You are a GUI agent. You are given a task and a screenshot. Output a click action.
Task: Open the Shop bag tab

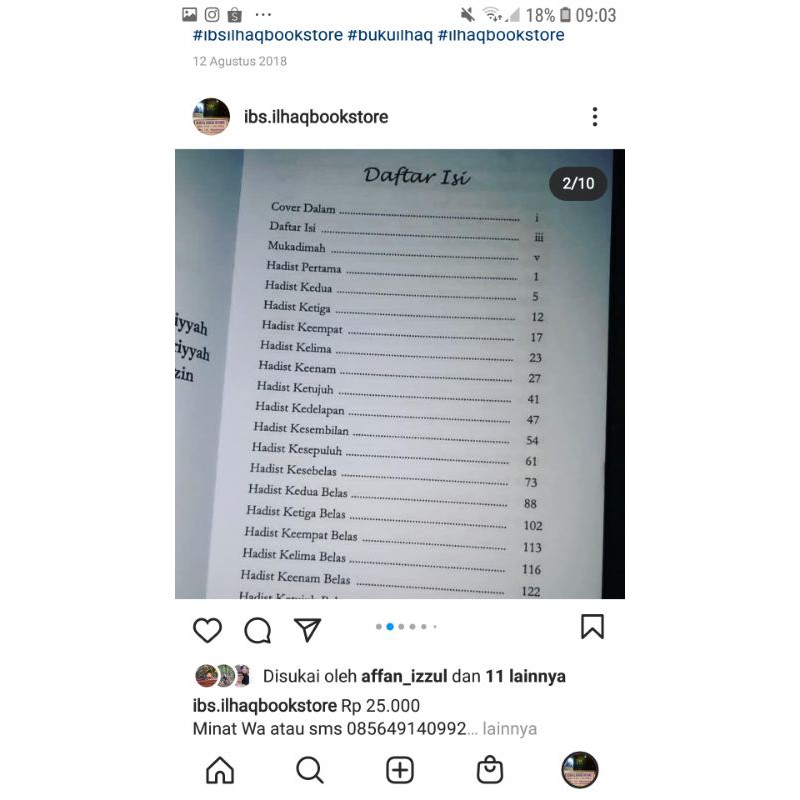click(x=489, y=769)
